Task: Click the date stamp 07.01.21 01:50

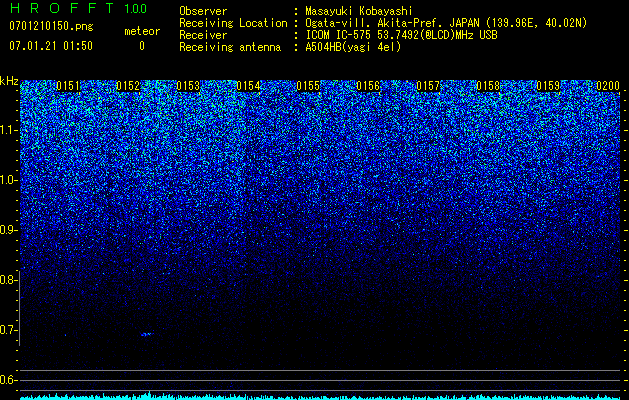Action: pos(51,46)
